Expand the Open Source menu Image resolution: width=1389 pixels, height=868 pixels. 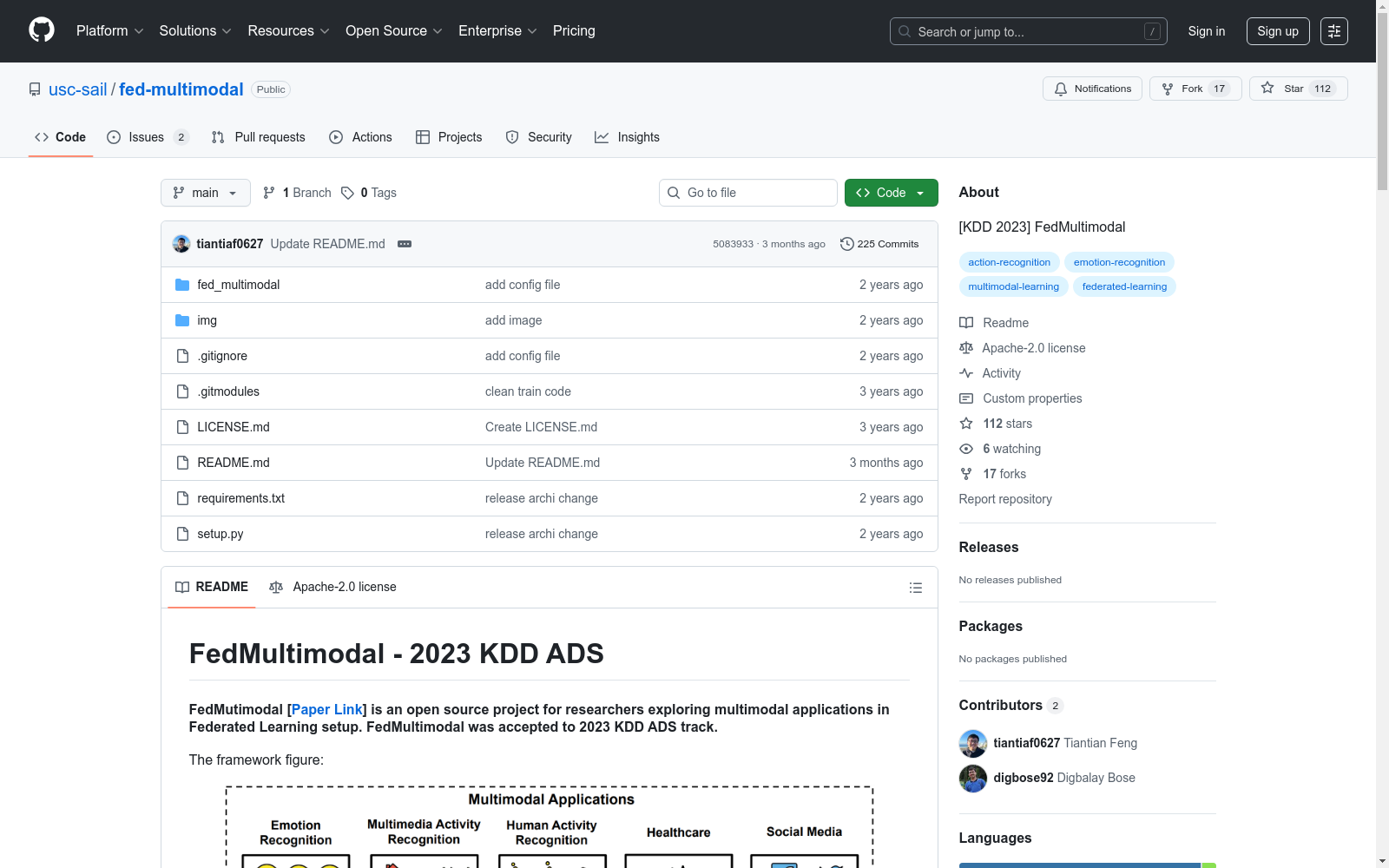[x=394, y=31]
